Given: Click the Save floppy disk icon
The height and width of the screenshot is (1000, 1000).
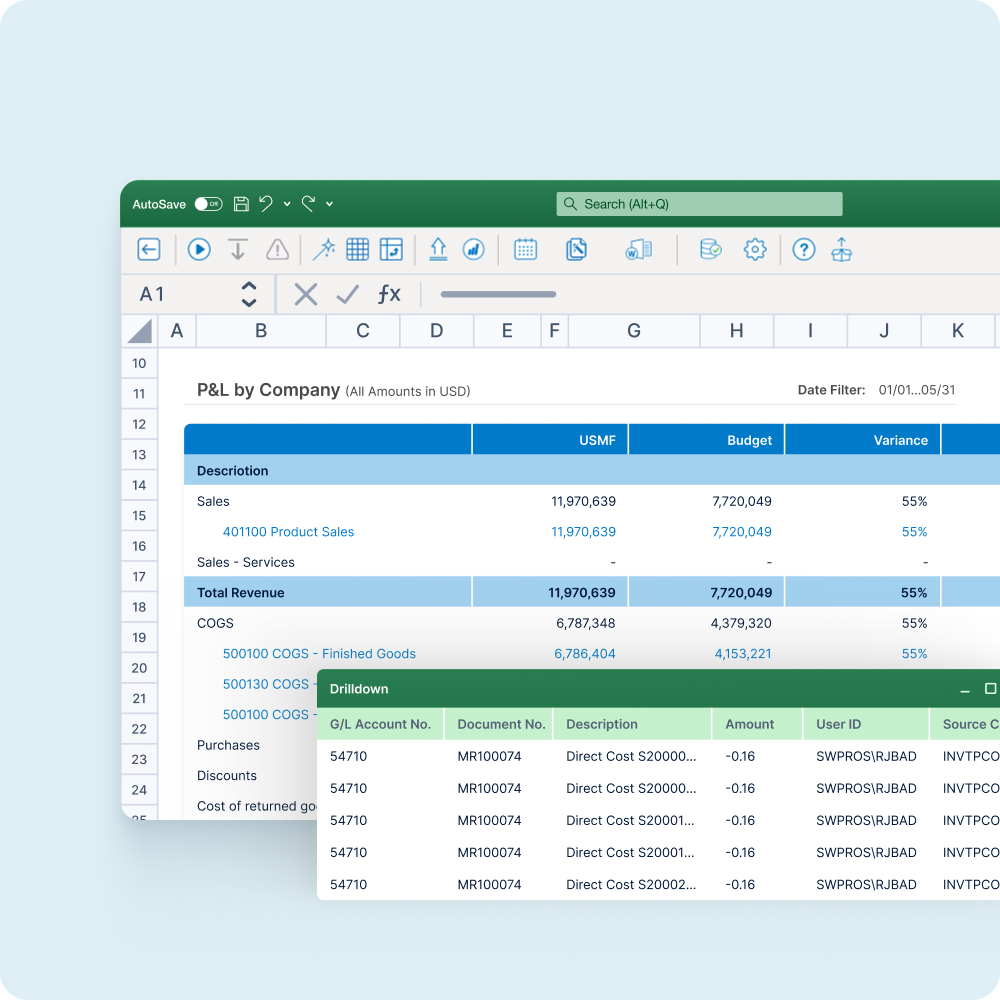Looking at the screenshot, I should [x=241, y=204].
